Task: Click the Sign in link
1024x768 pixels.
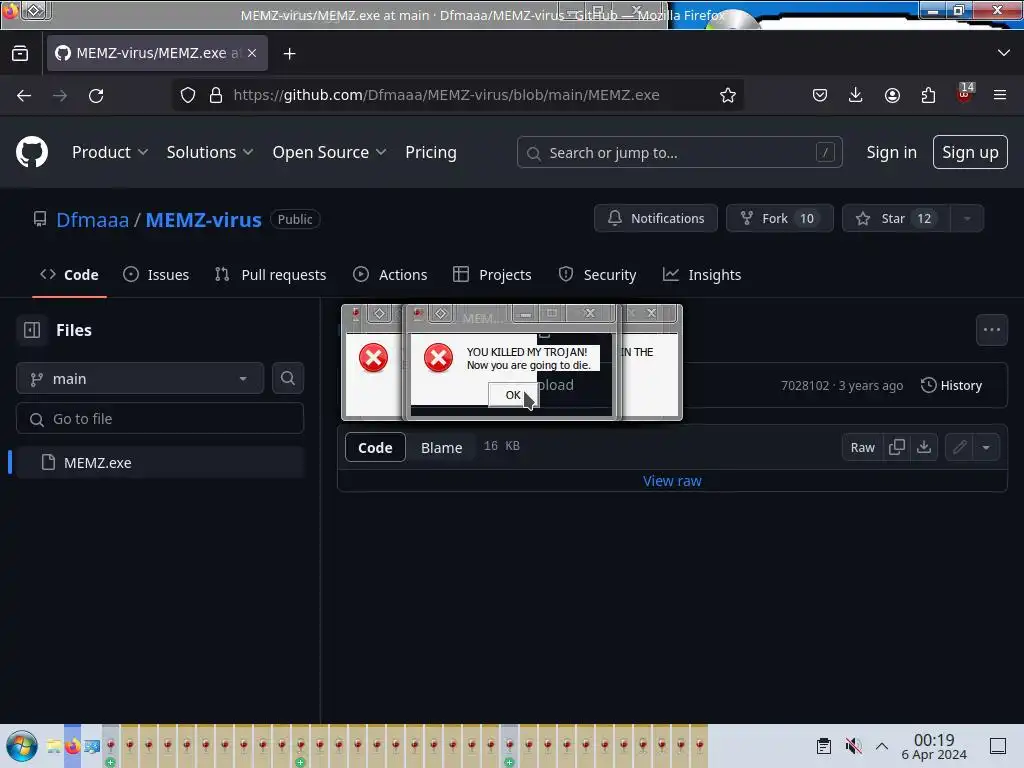Action: pyautogui.click(x=891, y=152)
